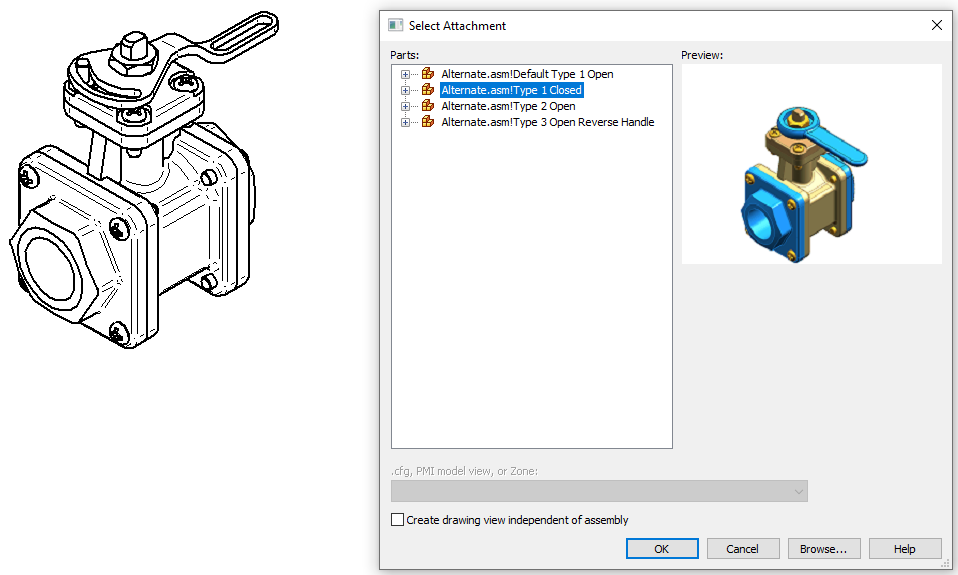The width and height of the screenshot is (958, 575).
Task: Click the Cancel button
Action: point(743,549)
